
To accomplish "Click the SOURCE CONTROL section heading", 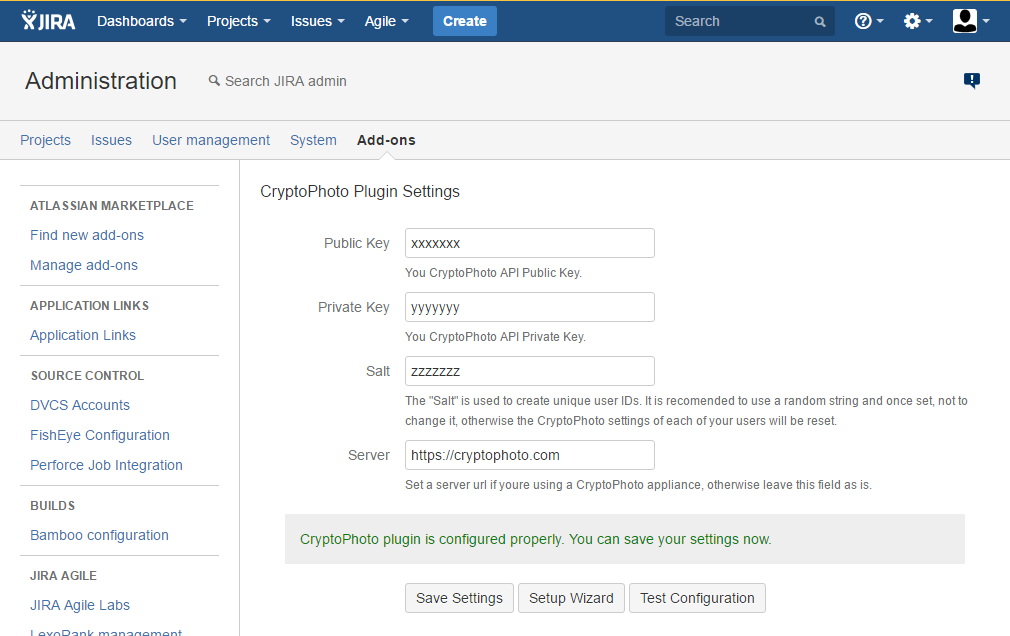I will 88,376.
